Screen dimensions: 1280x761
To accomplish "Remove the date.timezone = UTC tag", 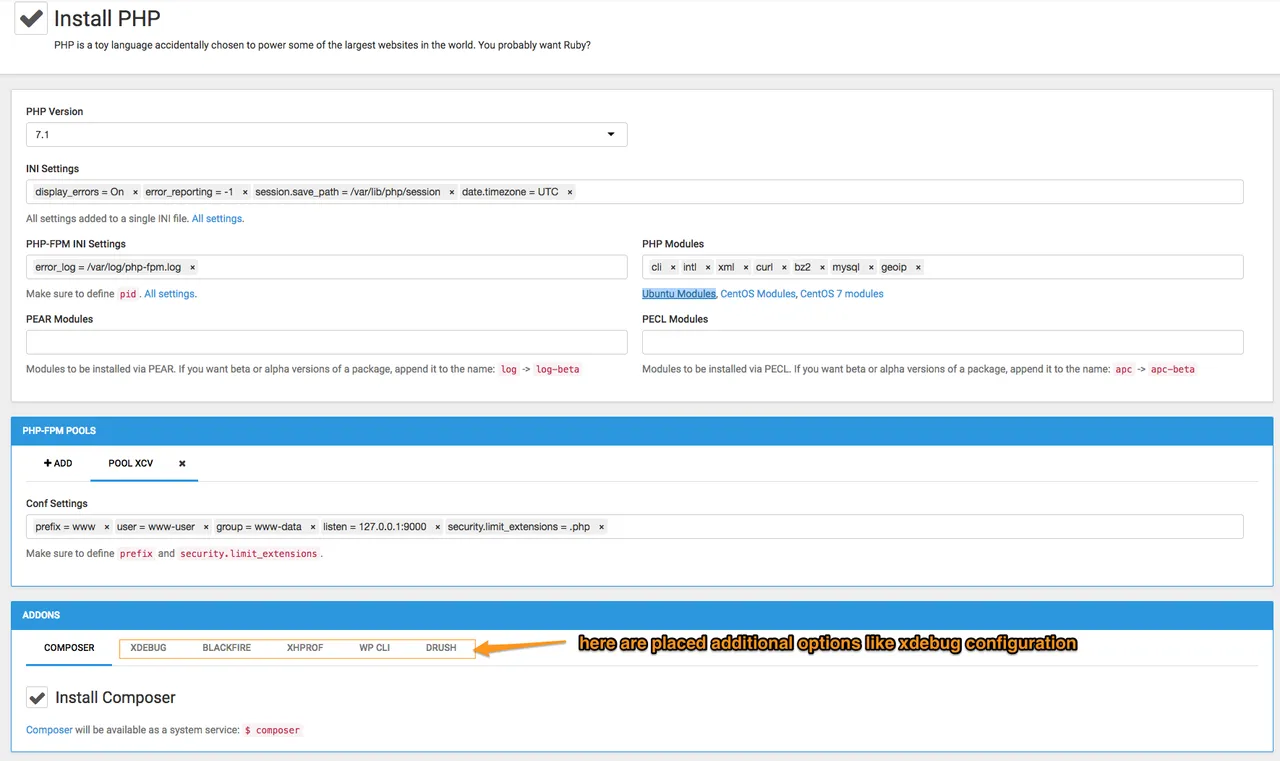I will pos(570,192).
